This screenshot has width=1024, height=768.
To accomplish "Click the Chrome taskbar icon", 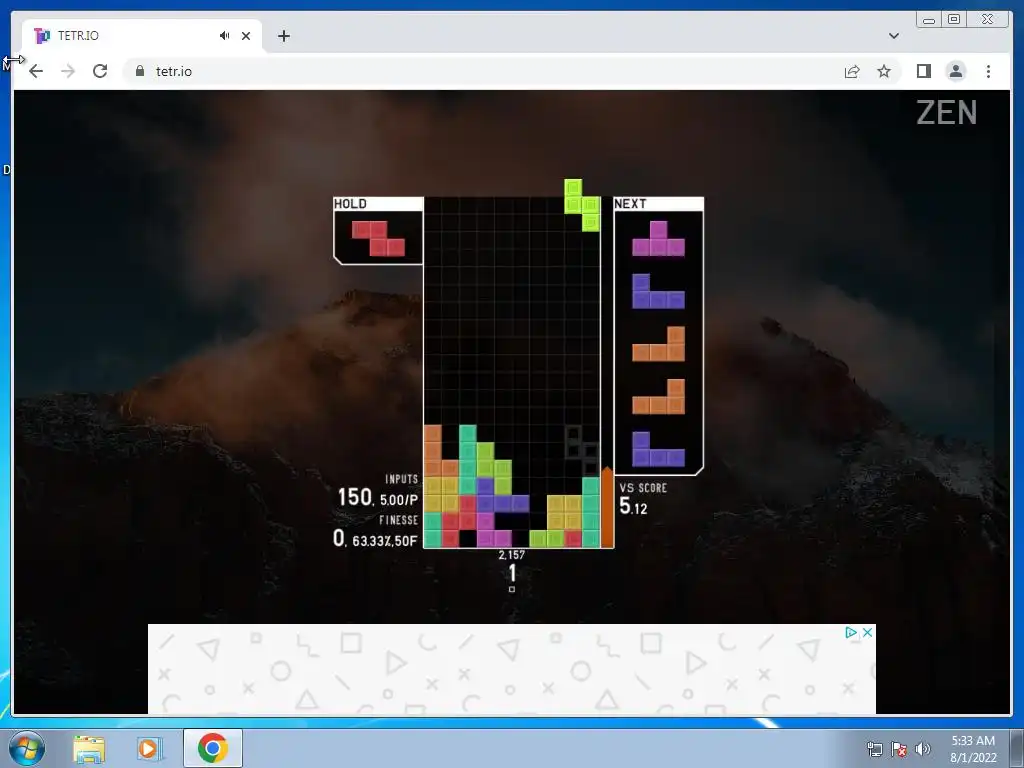I will (213, 748).
